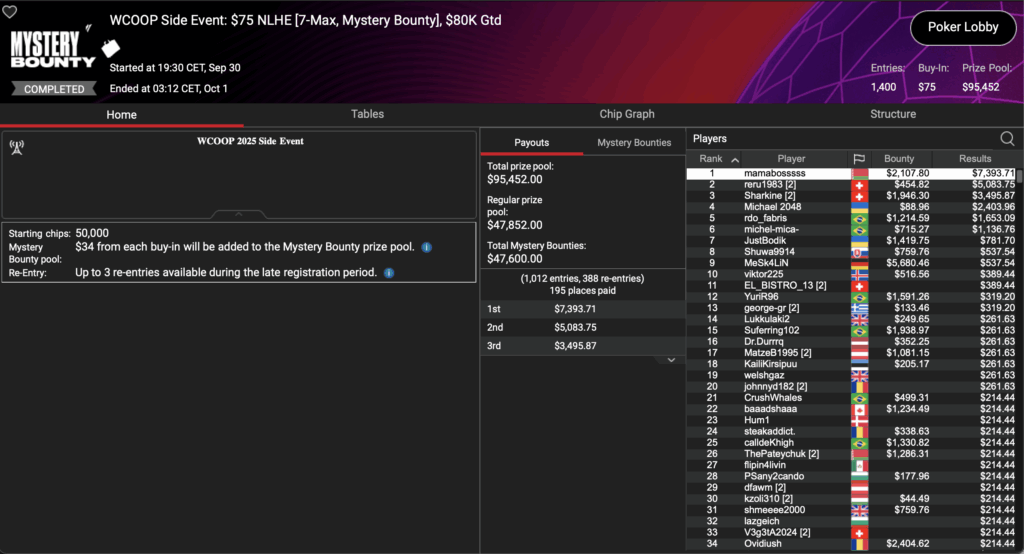Image resolution: width=1024 pixels, height=554 pixels.
Task: Show the Mystery Bounties tab
Action: tap(634, 143)
